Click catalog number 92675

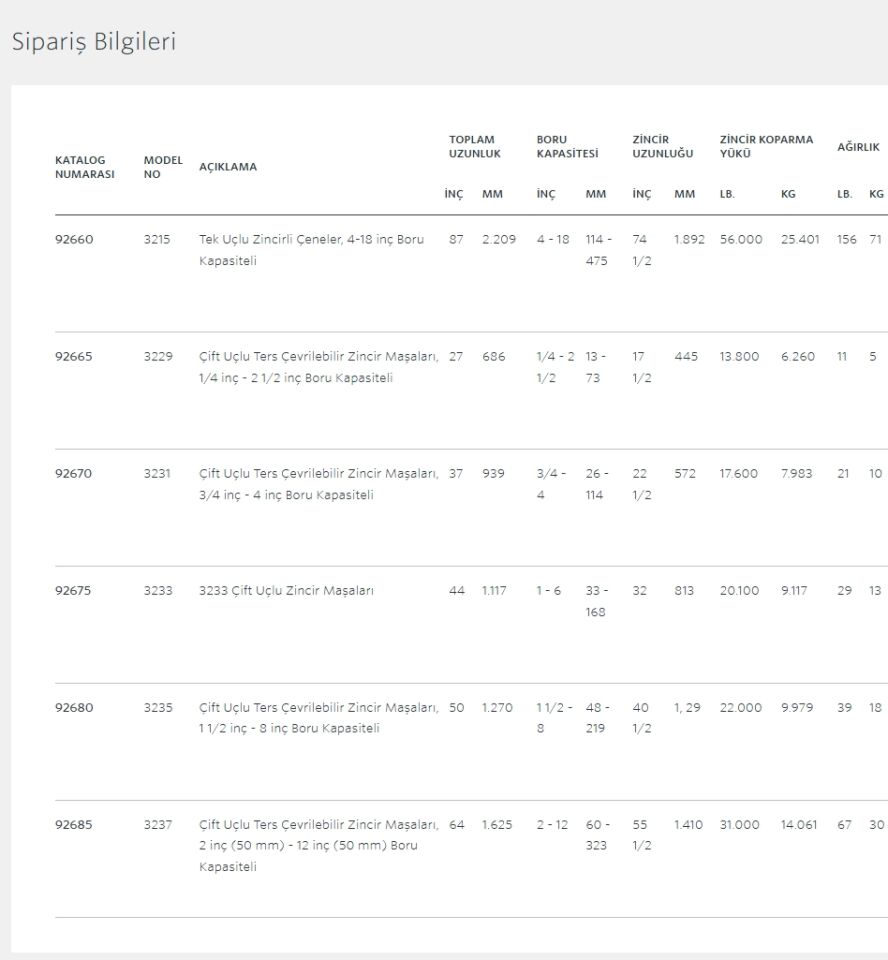[x=73, y=591]
